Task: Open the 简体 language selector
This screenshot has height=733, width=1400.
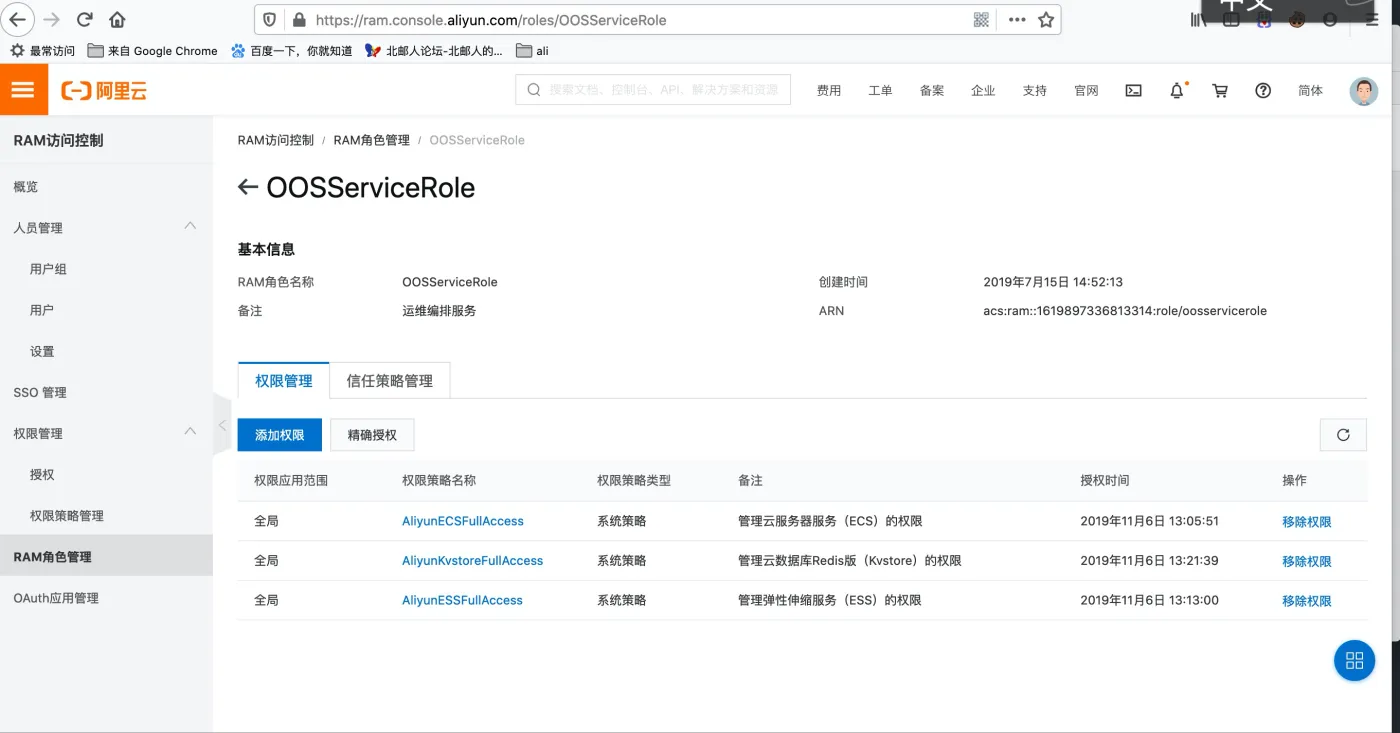Action: 1310,90
